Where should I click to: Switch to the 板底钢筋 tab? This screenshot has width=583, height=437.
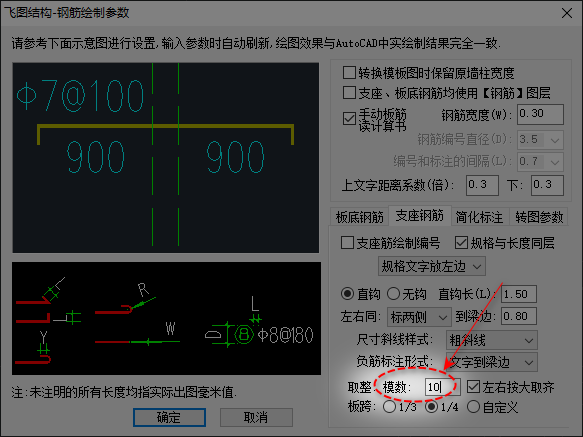pos(359,217)
